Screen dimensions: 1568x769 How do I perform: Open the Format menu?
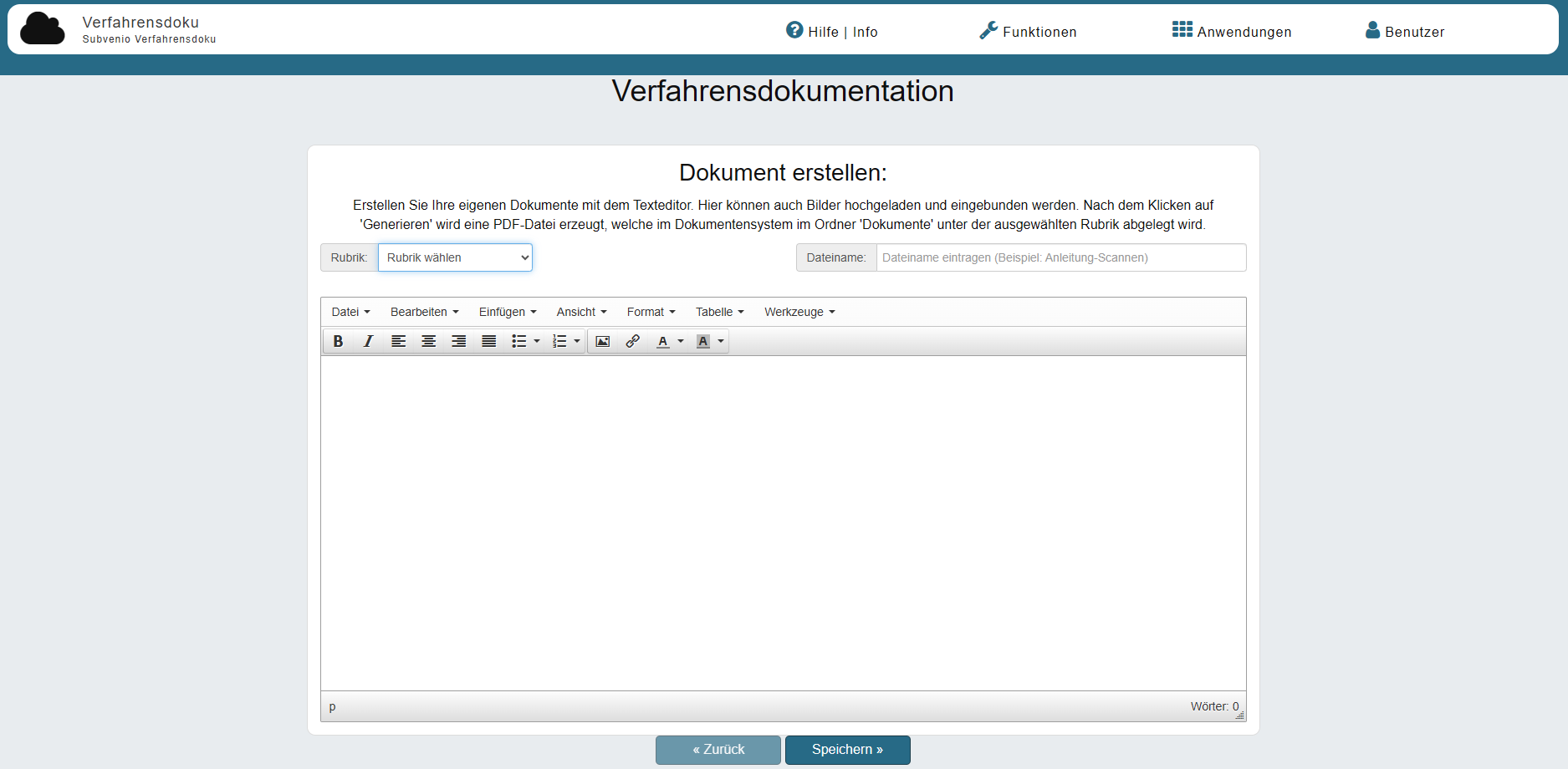[x=651, y=312]
